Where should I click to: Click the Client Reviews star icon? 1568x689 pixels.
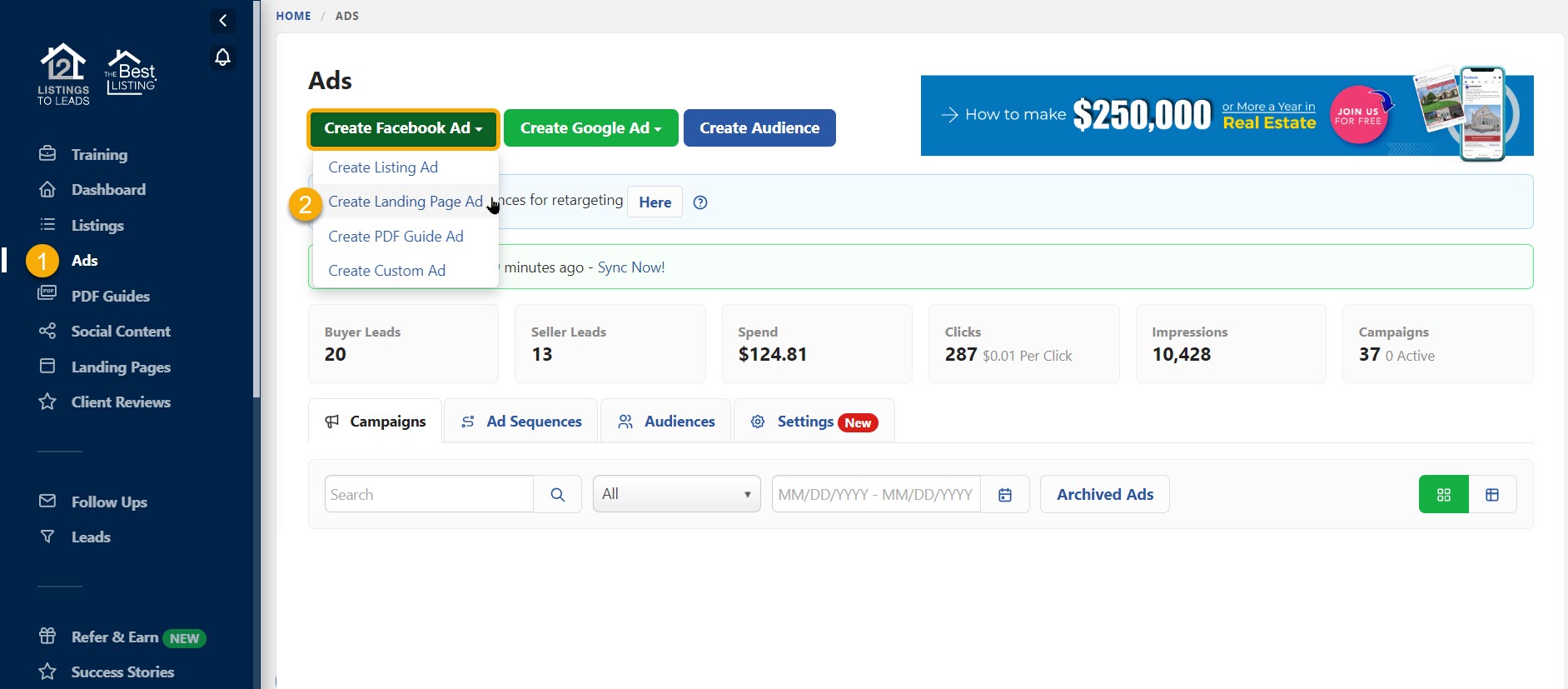(47, 402)
